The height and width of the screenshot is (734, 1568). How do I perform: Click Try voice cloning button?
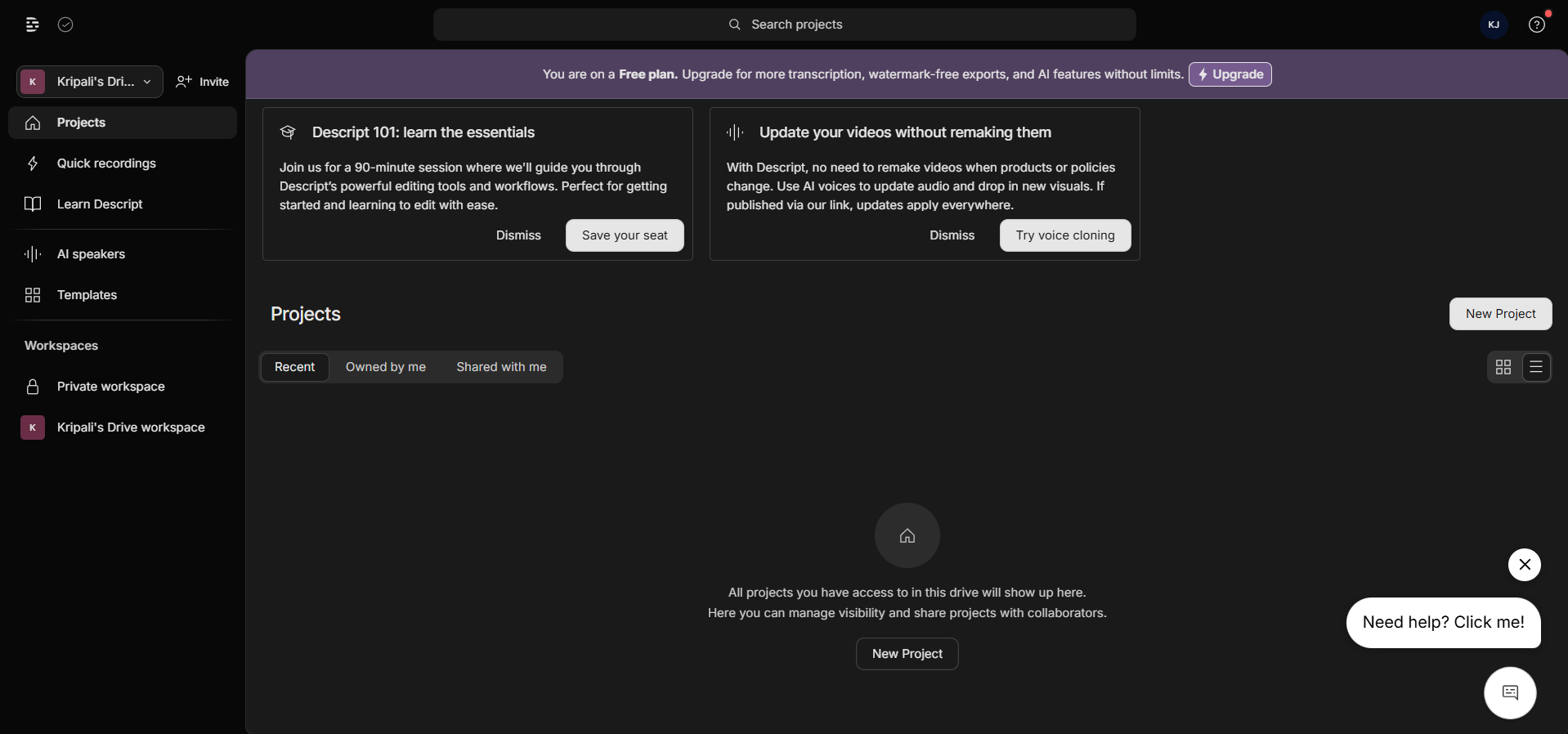(1065, 235)
